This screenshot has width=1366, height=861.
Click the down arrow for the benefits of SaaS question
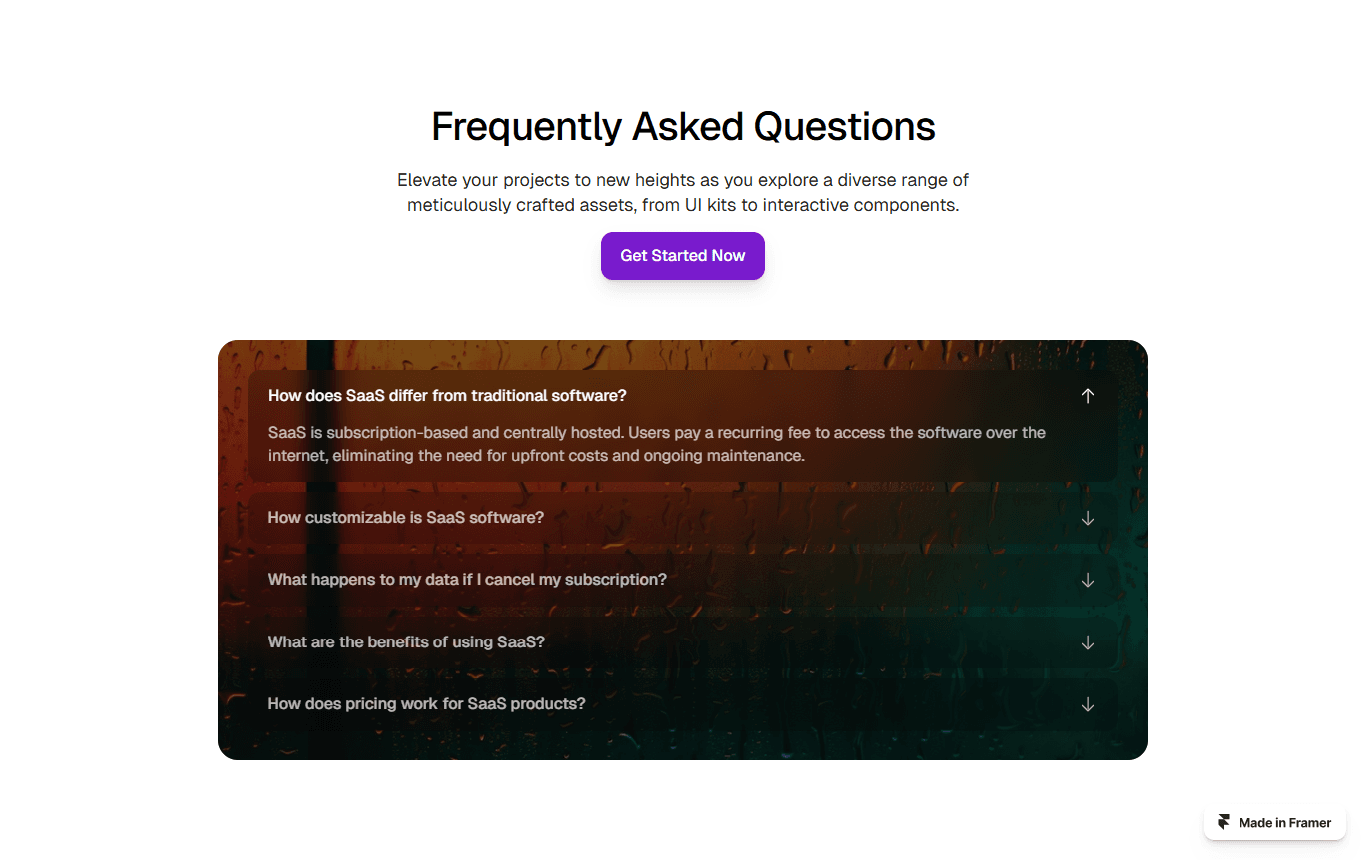1088,642
